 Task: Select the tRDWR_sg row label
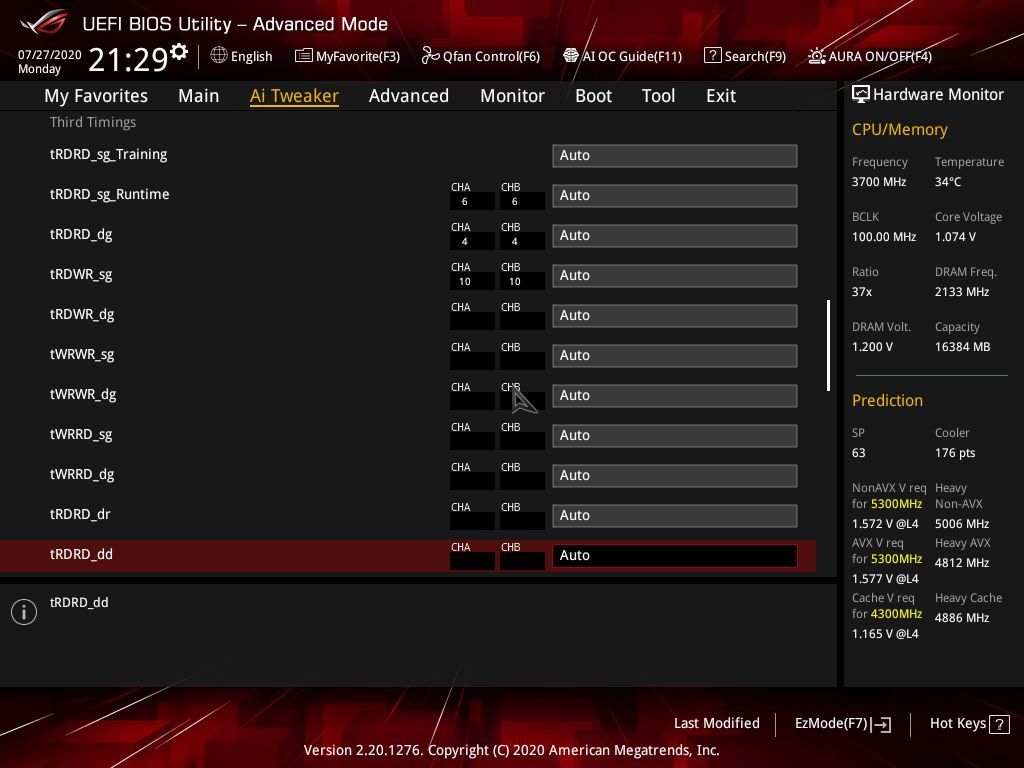(x=81, y=274)
